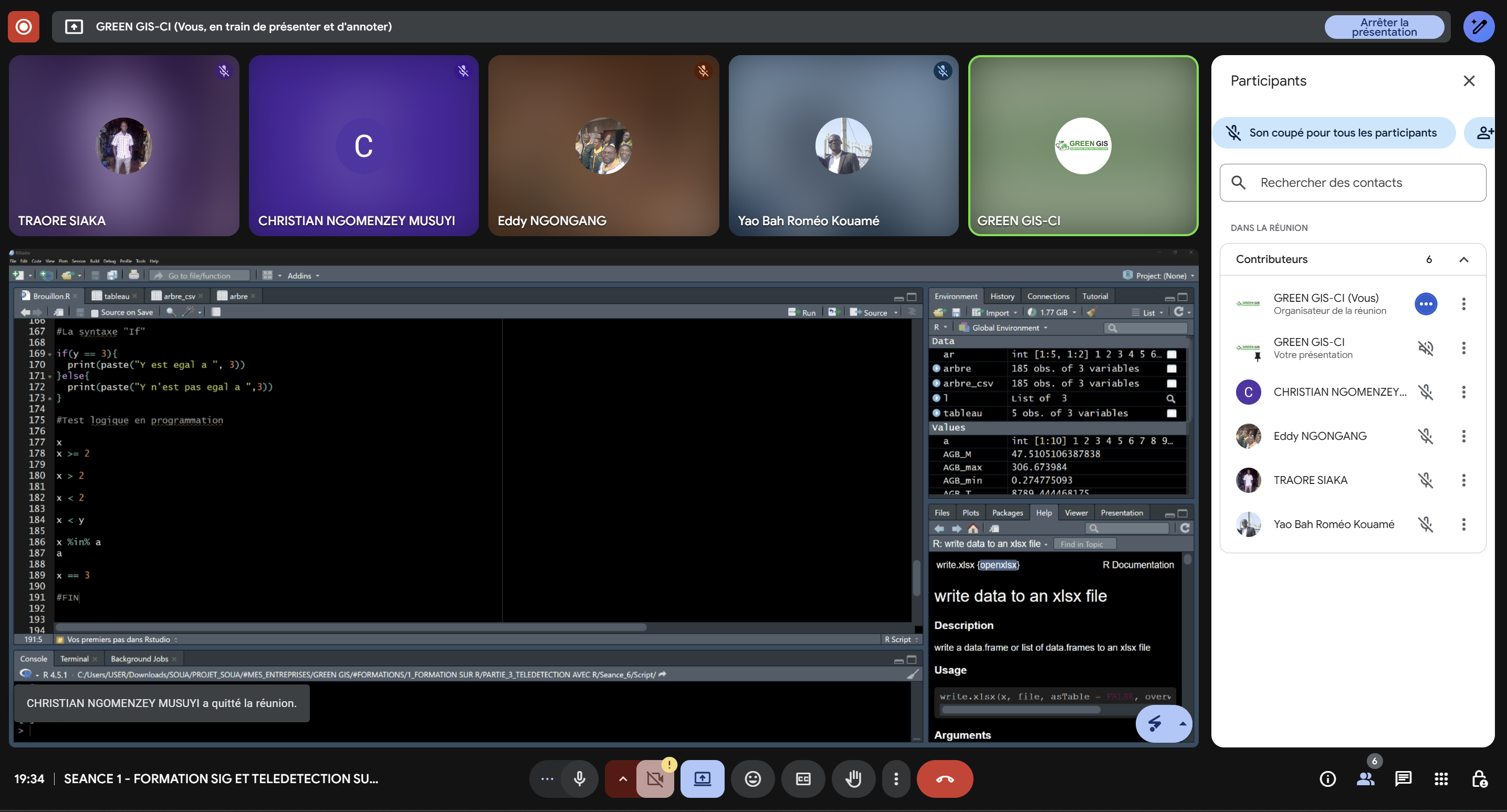
Task: Open more options for TRAORE SIAKA
Action: point(1463,480)
